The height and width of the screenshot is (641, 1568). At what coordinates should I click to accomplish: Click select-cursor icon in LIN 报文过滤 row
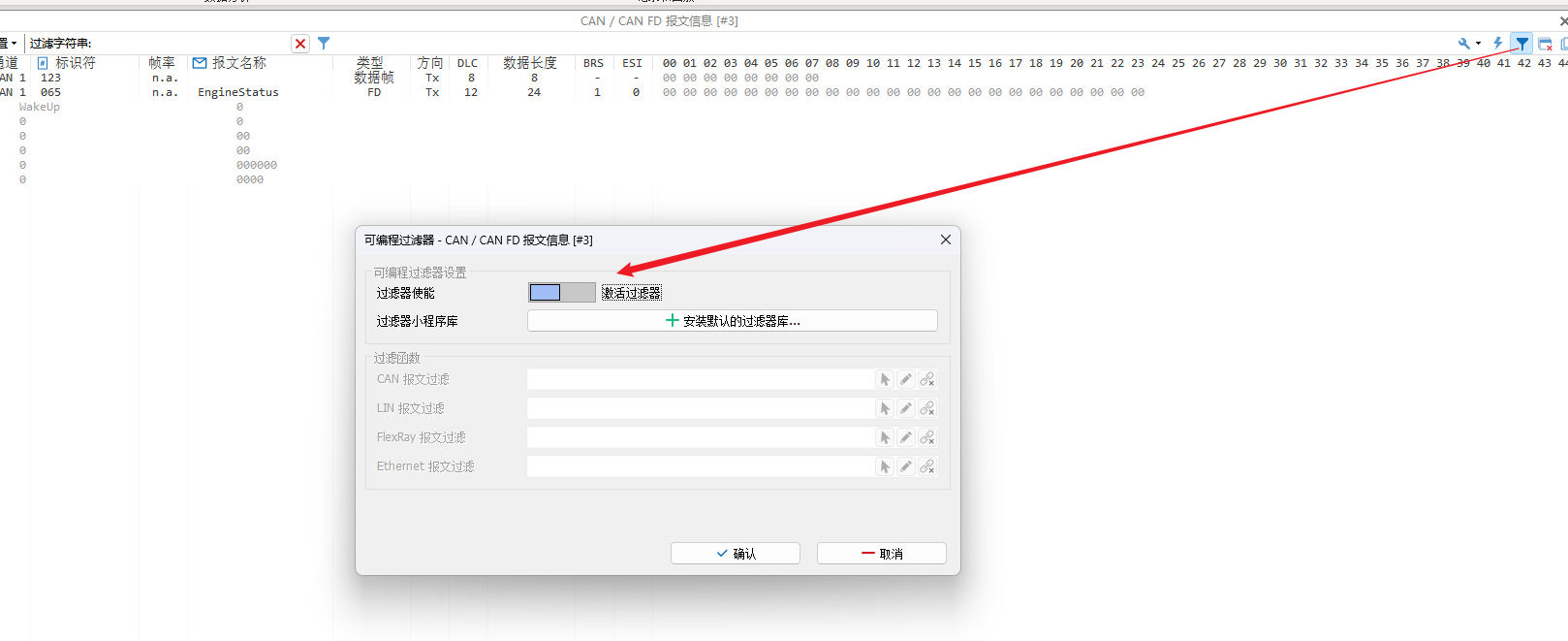pos(885,408)
